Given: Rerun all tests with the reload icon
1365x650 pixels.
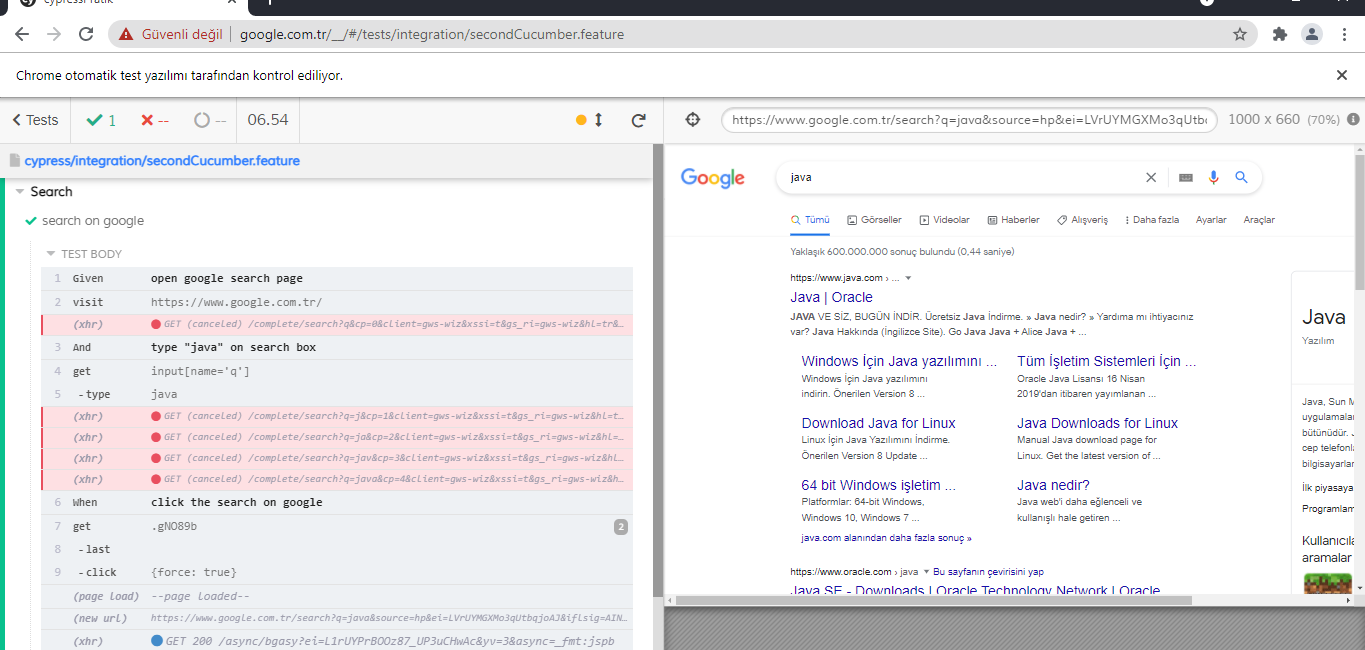Looking at the screenshot, I should pyautogui.click(x=638, y=120).
